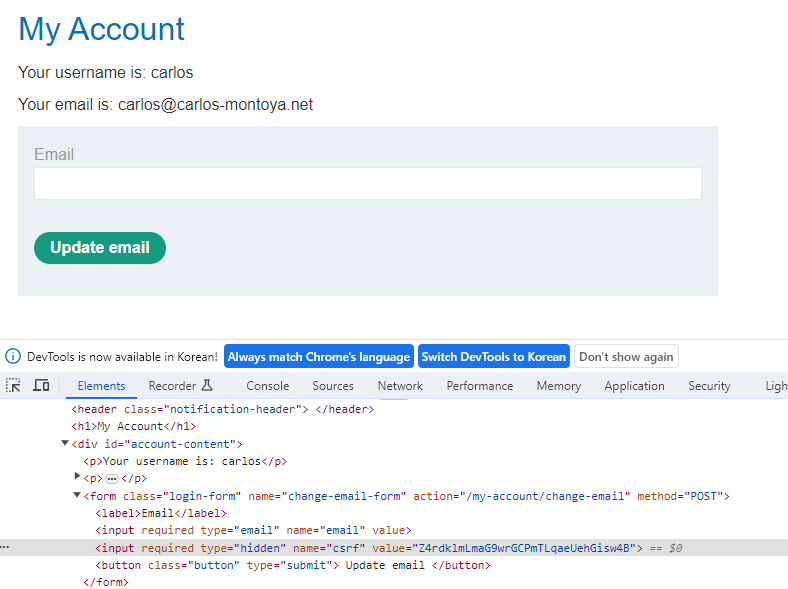Screen dimensions: 788x589
Task: Switch to the Security tab
Action: point(709,385)
